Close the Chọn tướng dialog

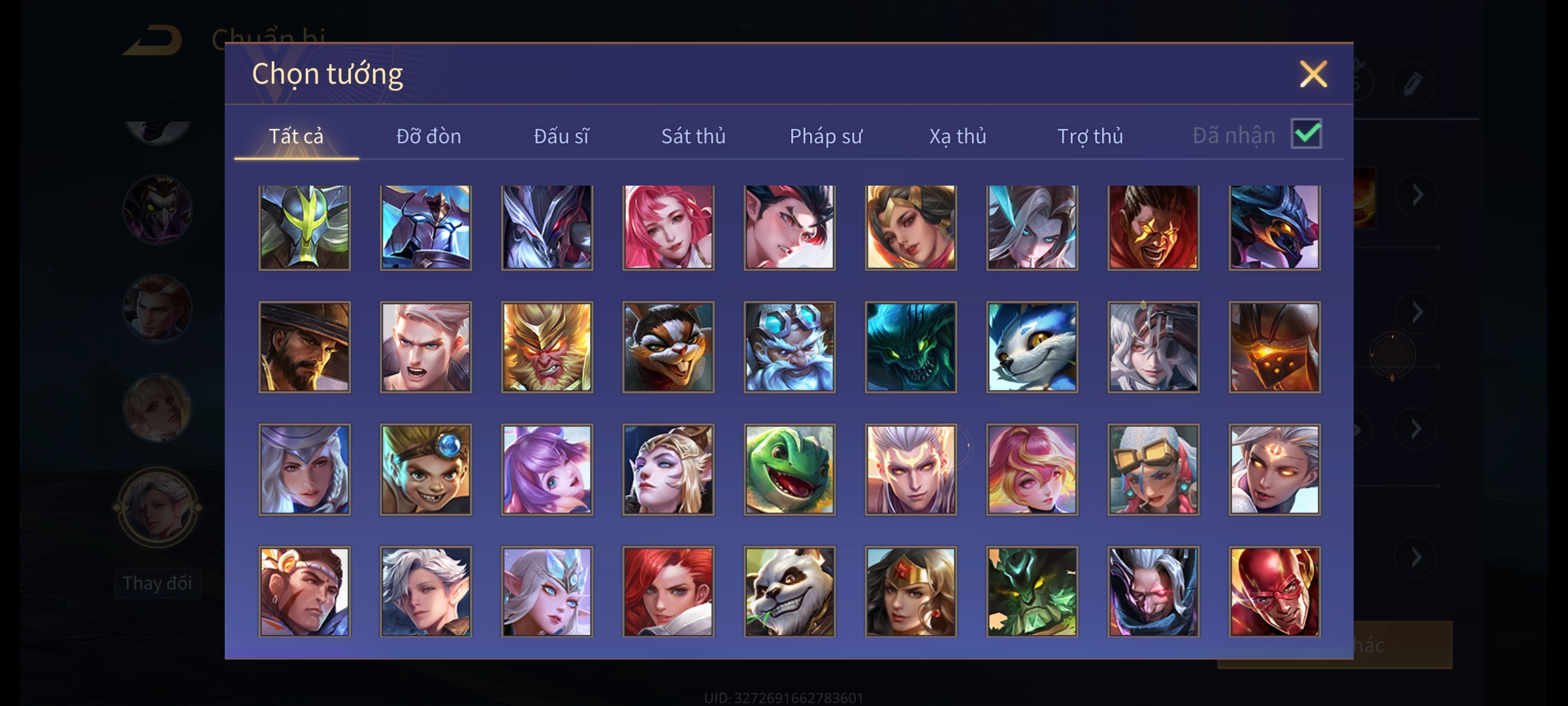1313,74
